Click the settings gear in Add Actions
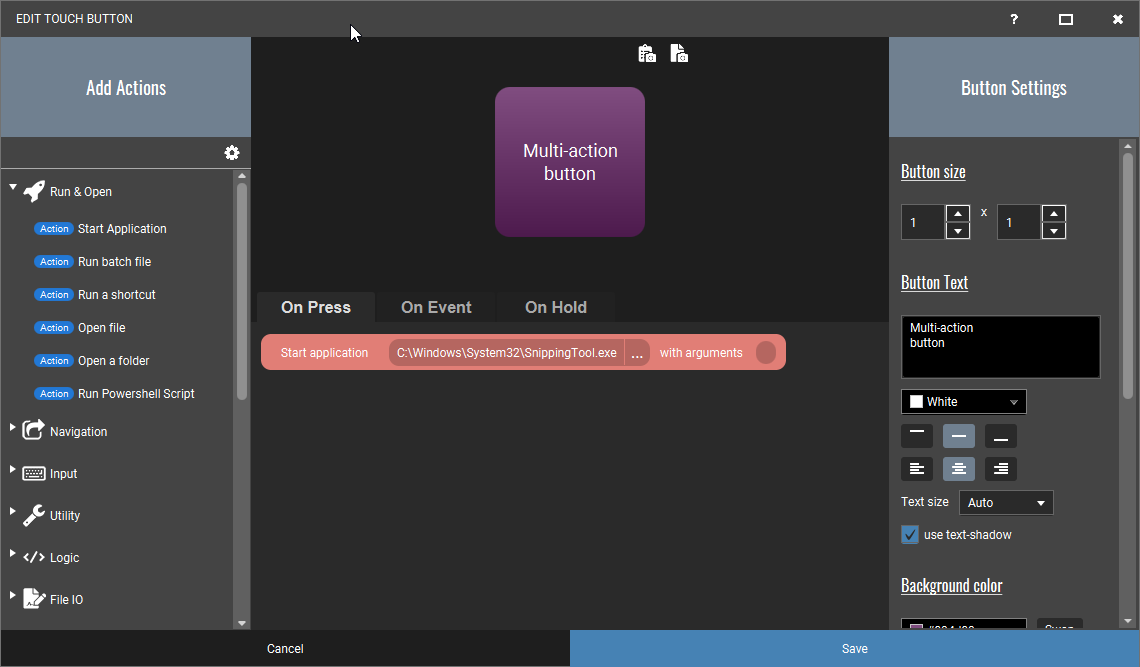 click(232, 153)
